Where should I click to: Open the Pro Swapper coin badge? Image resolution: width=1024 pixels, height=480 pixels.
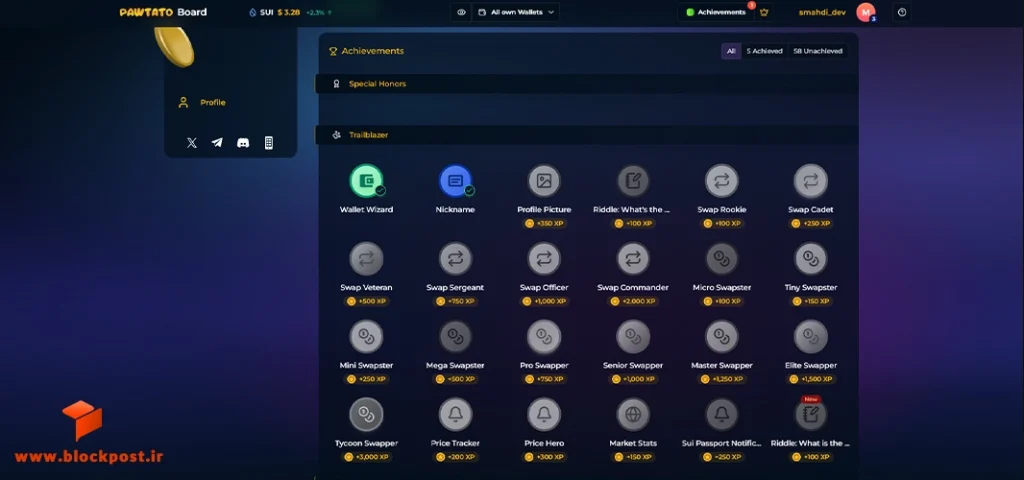[544, 337]
